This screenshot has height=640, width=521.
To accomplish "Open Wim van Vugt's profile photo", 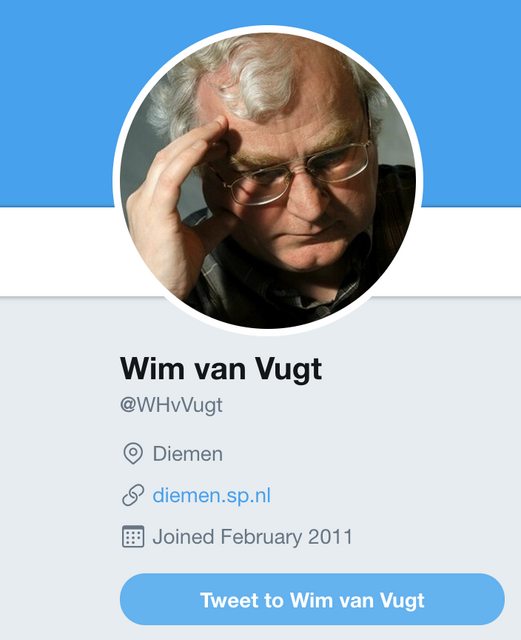I will pos(267,180).
